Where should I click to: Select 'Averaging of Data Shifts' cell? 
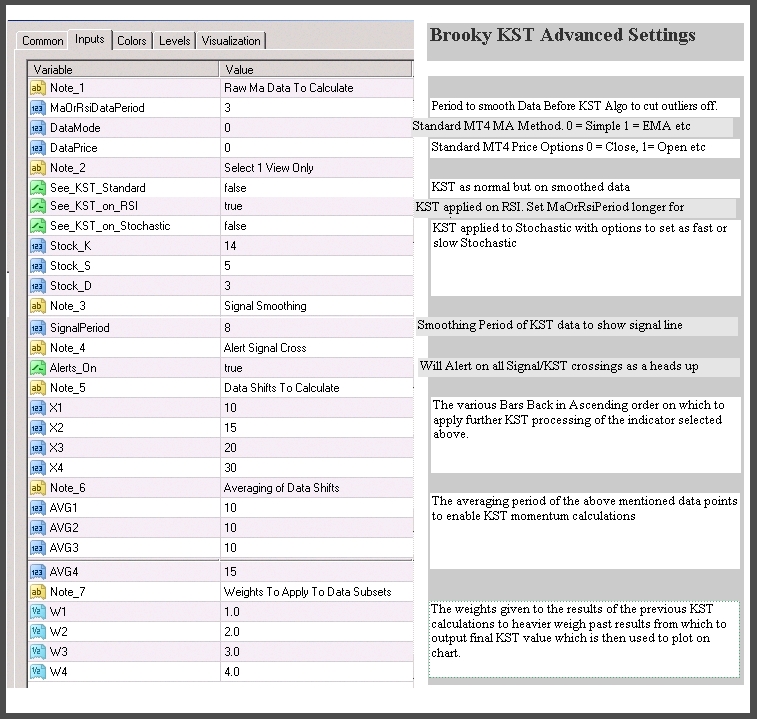tap(317, 488)
